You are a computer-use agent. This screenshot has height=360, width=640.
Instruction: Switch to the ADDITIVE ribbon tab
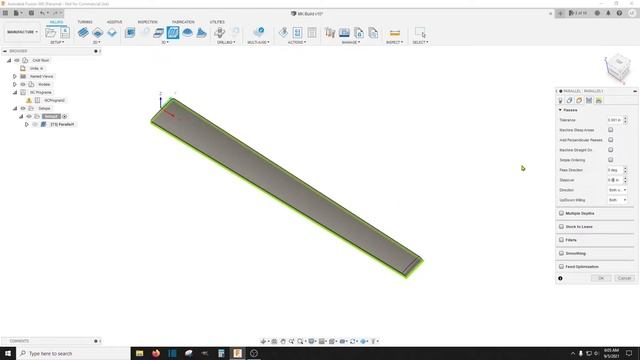tap(114, 22)
